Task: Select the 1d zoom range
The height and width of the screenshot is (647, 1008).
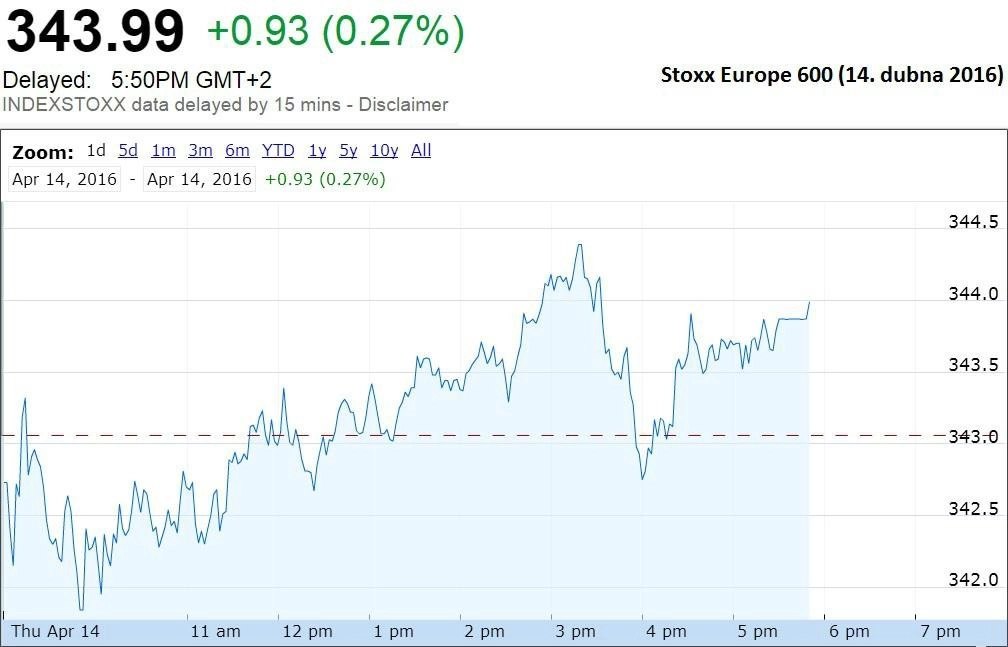Action: [x=96, y=150]
